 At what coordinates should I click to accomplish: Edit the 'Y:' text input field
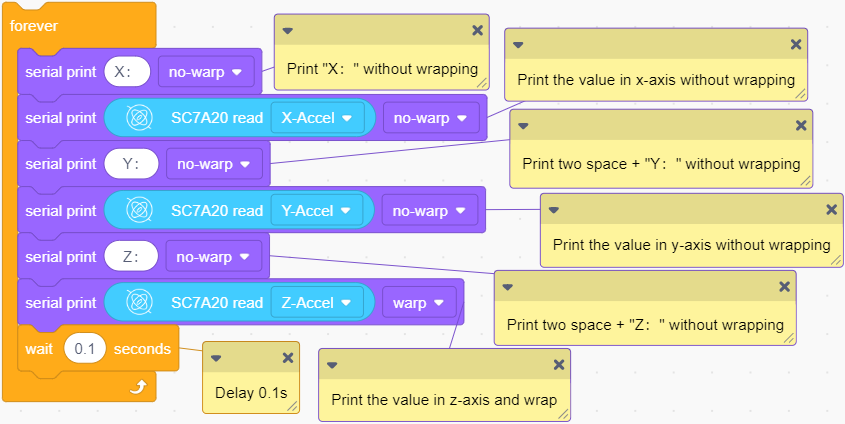(x=131, y=164)
